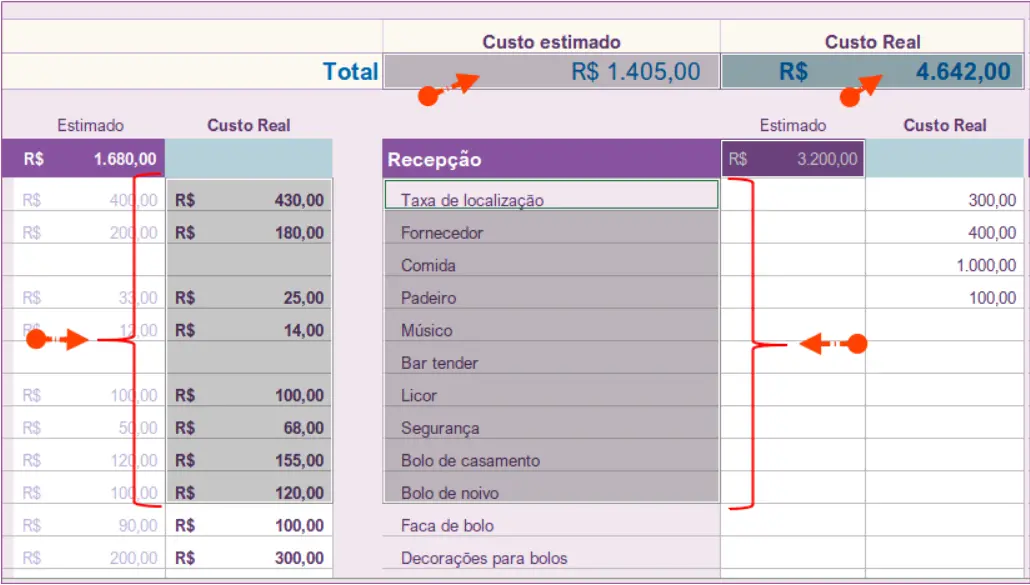The height and width of the screenshot is (585, 1030).
Task: Select the R$ 1.680,00 estimated cell
Action: (83, 158)
